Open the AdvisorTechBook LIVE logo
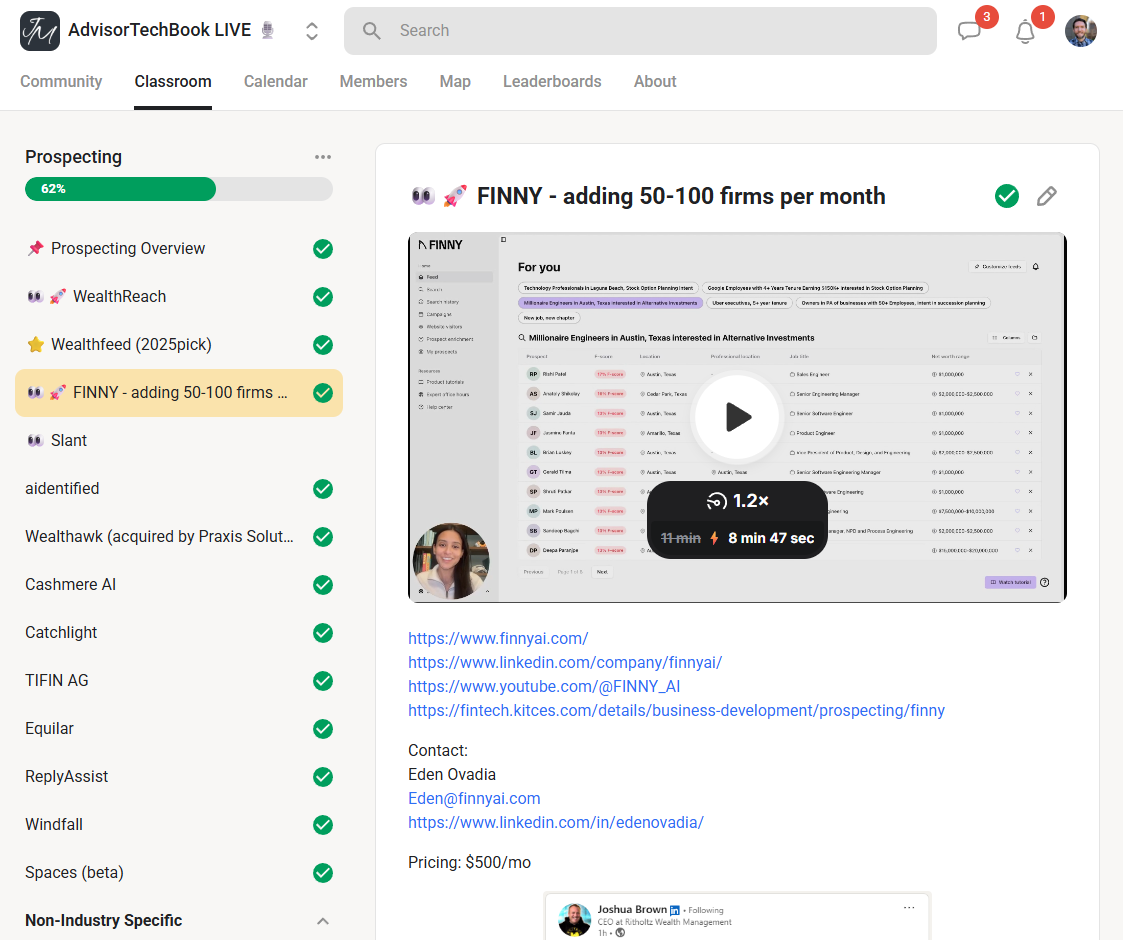This screenshot has width=1123, height=940. tap(39, 31)
